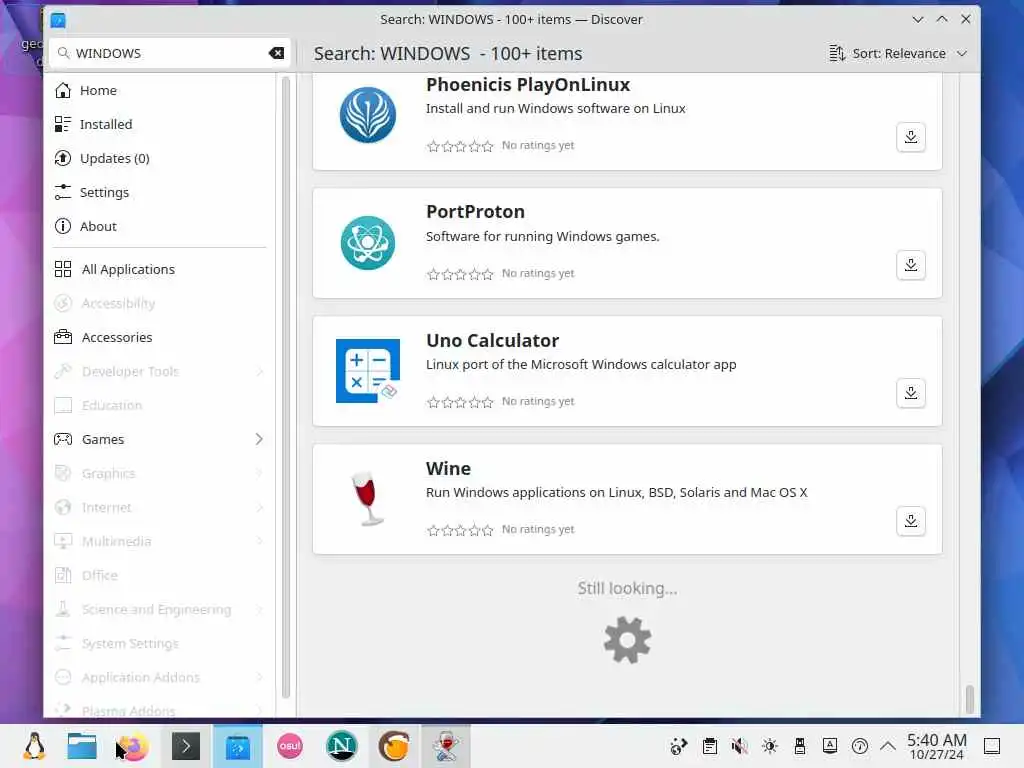Expand the Internet category chevron
The width and height of the screenshot is (1024, 768).
pyautogui.click(x=259, y=507)
